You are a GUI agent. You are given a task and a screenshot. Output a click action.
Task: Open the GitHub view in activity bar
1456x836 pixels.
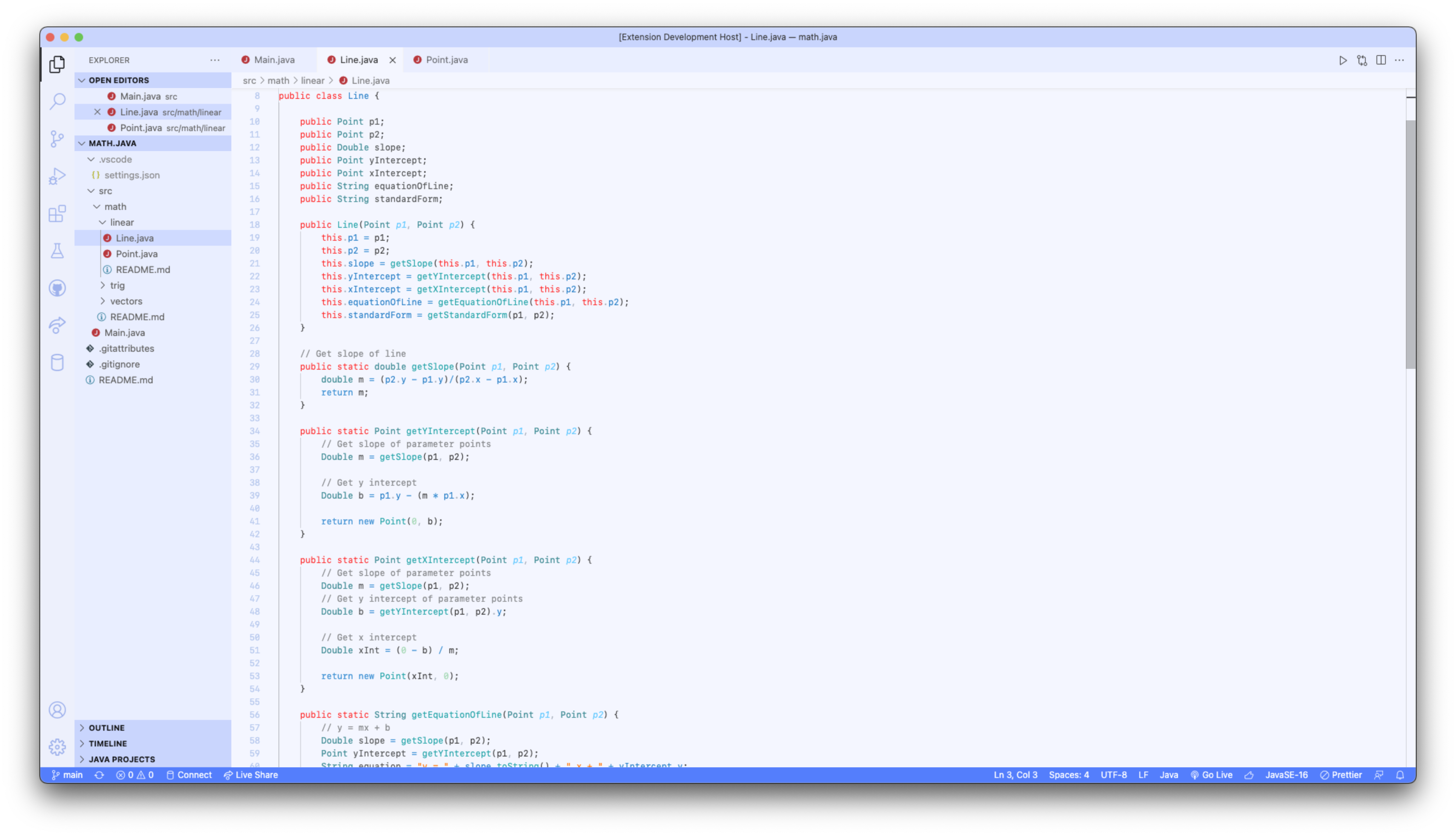pos(57,288)
